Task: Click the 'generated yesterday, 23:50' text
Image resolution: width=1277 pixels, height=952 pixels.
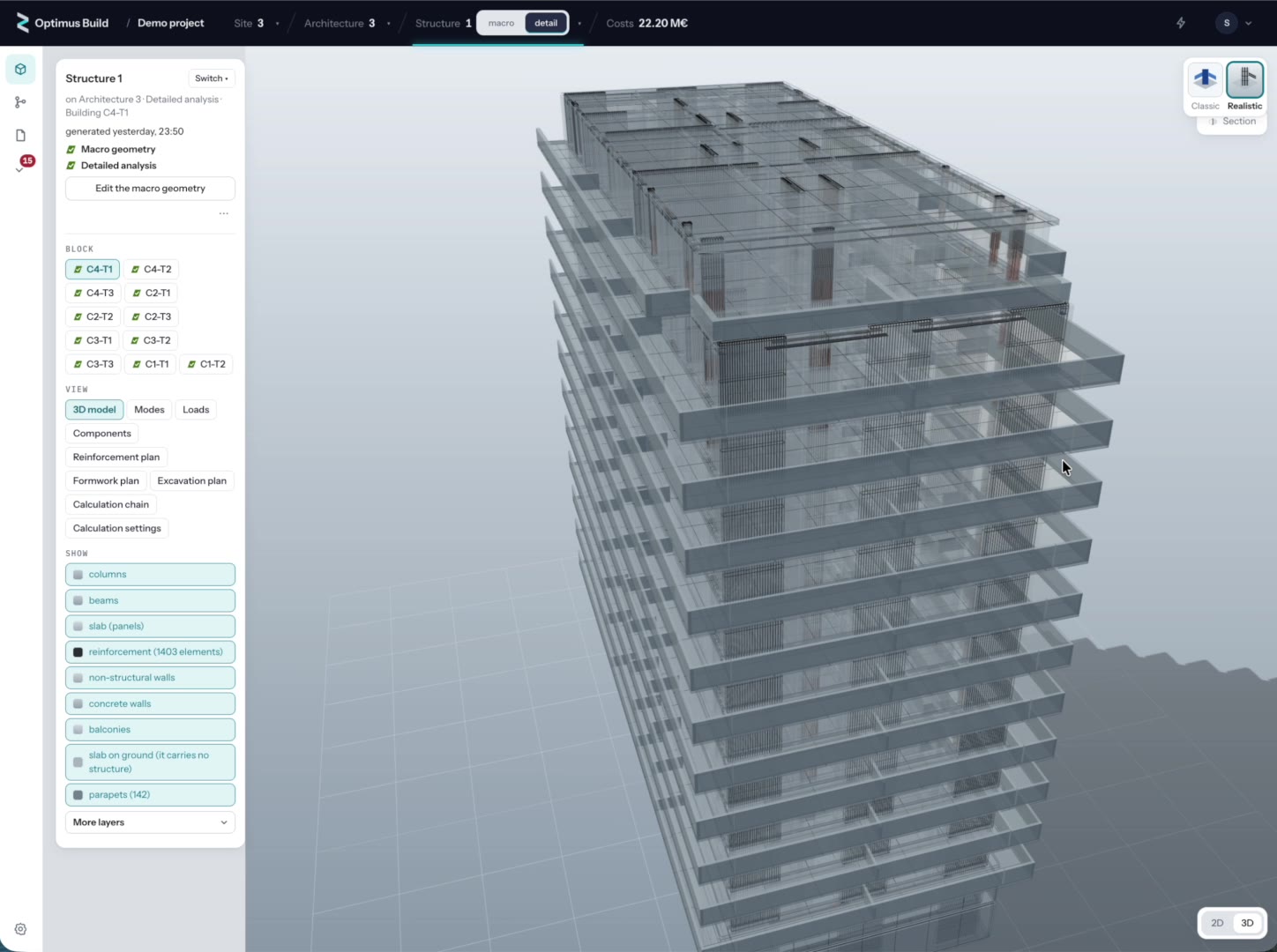Action: pos(124,131)
